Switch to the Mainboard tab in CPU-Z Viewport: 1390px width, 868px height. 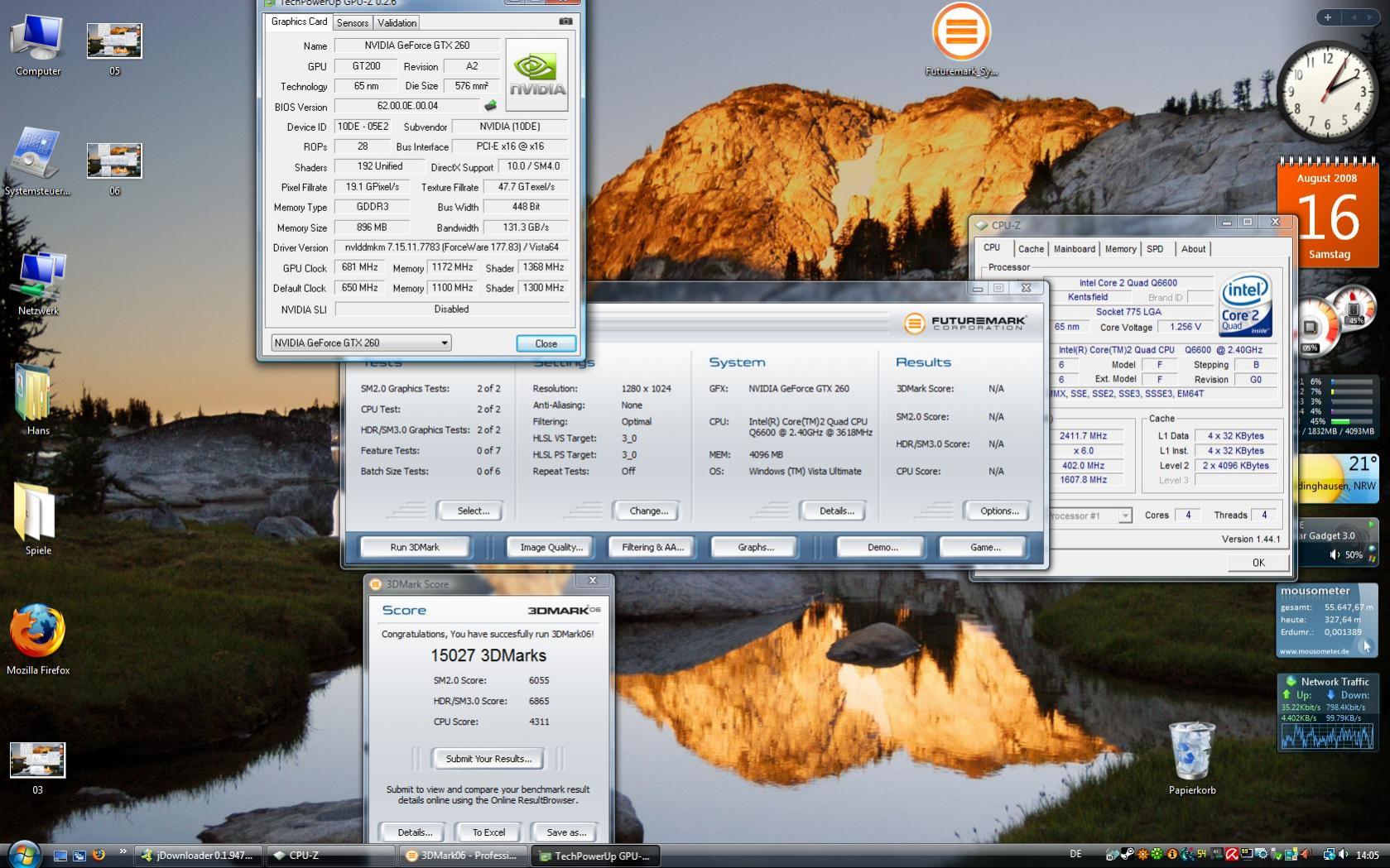pos(1075,249)
